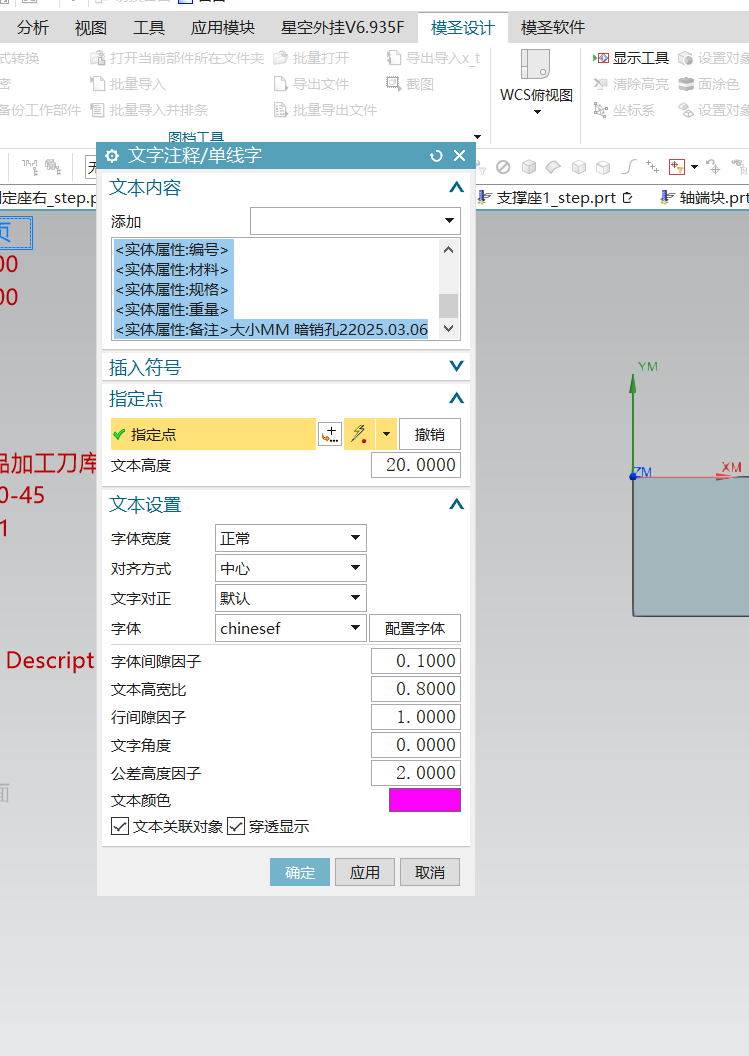This screenshot has height=1056, width=749.
Task: Click the 批量导入 icon
Action: pos(98,84)
